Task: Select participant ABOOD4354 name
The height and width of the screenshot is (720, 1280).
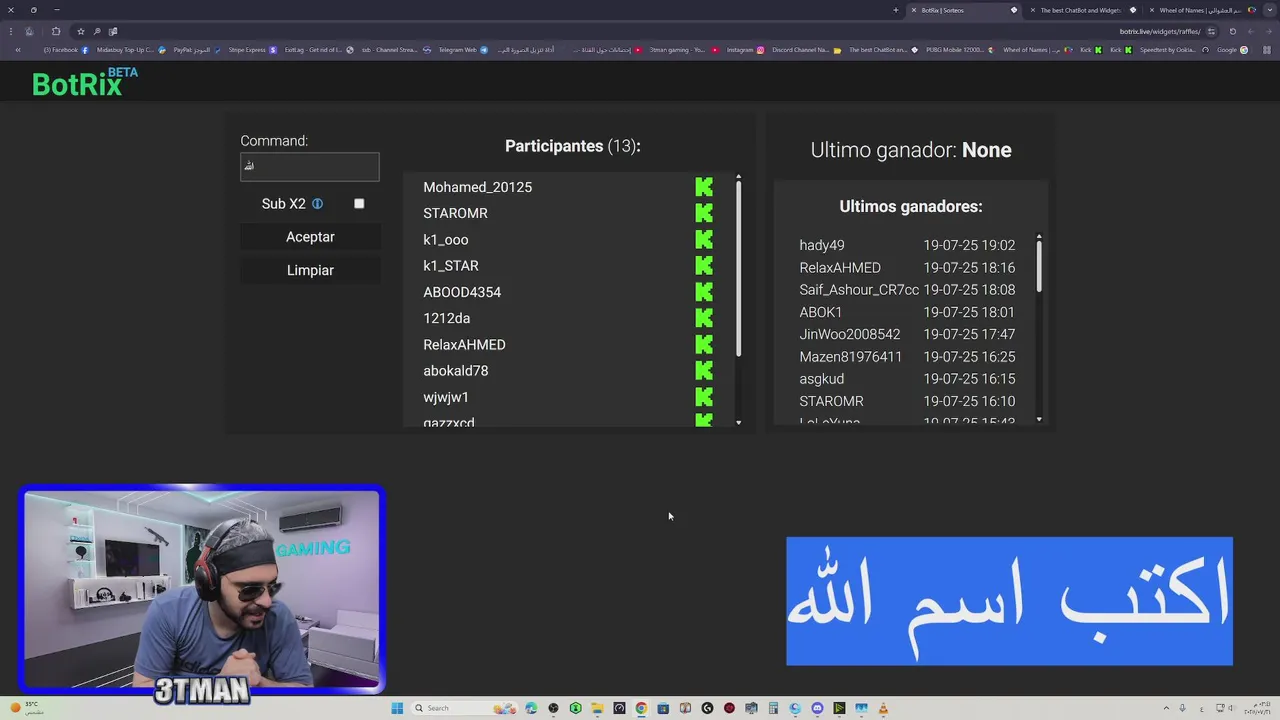Action: coord(462,292)
